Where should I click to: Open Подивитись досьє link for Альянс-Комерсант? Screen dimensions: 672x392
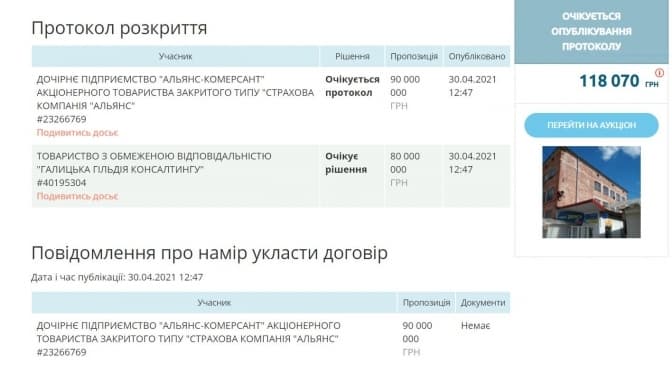77,132
